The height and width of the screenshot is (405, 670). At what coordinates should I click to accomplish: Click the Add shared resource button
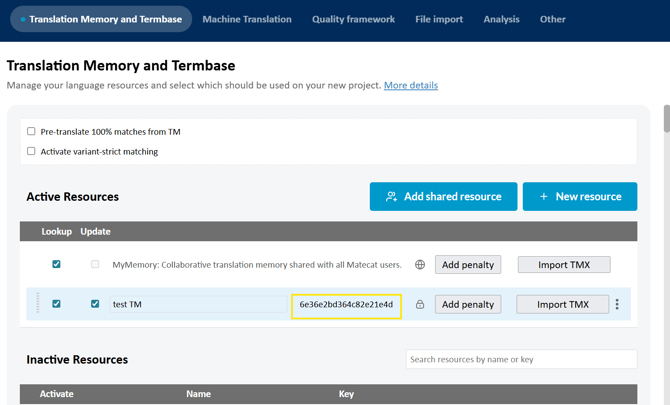(x=443, y=197)
